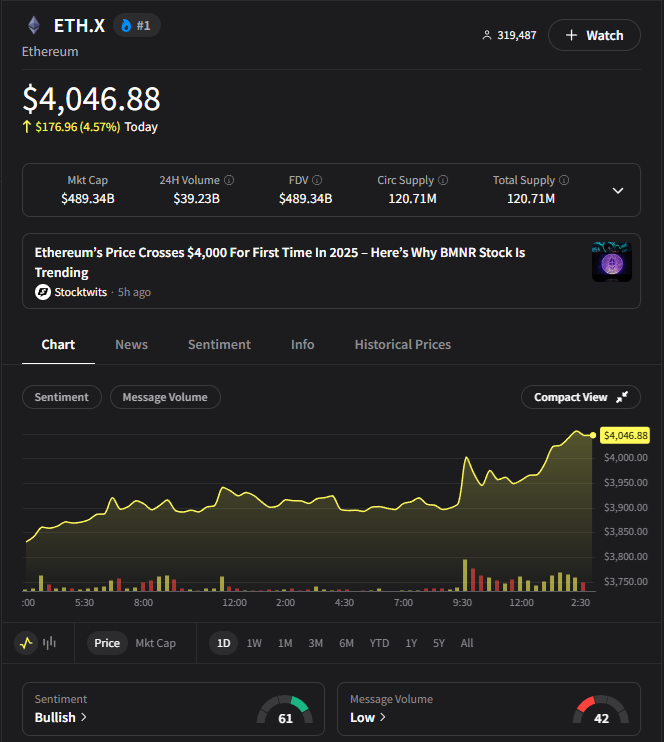This screenshot has width=664, height=742.
Task: Select the 1M time range
Action: tap(285, 643)
